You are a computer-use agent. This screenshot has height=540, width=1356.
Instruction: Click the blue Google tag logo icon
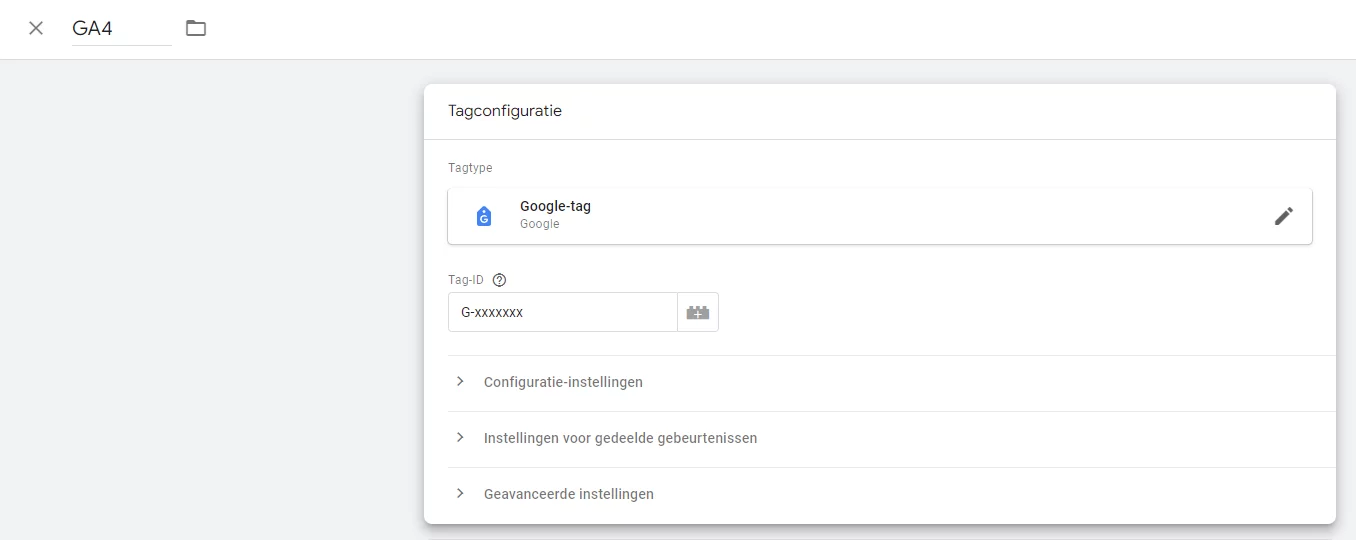(x=484, y=216)
